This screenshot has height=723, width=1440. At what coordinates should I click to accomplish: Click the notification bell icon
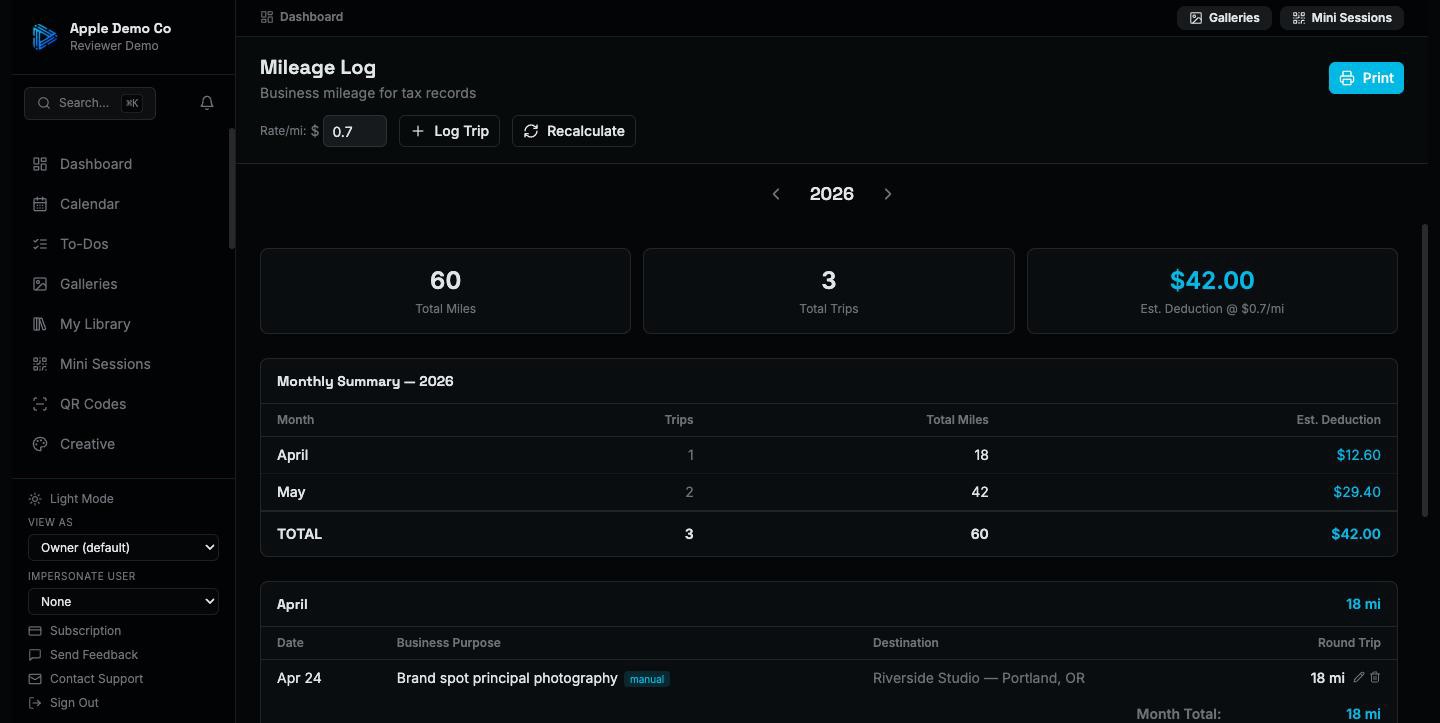(207, 103)
